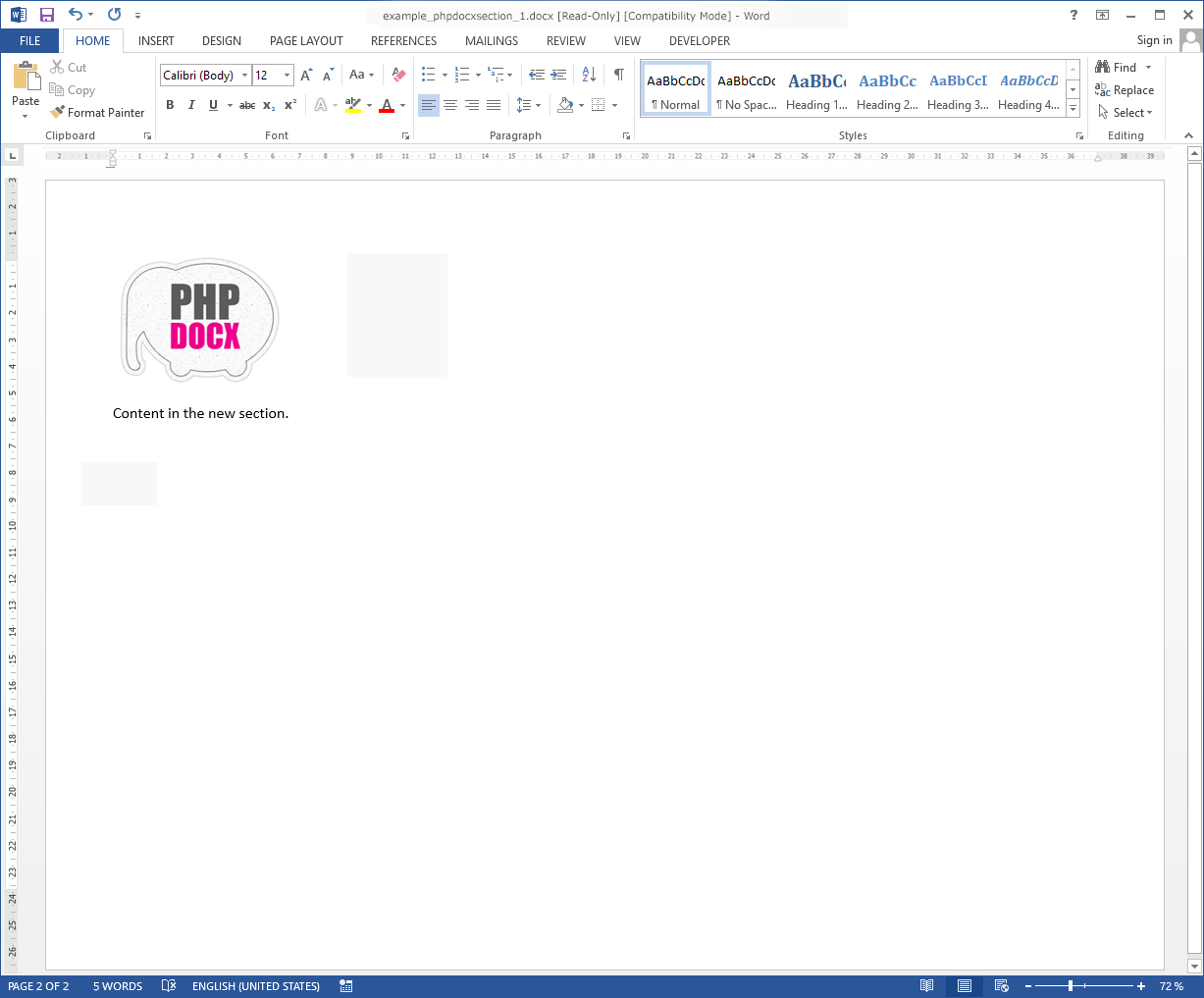Image resolution: width=1204 pixels, height=998 pixels.
Task: Click the Repeat/Redo arrow icon
Action: coord(114,15)
